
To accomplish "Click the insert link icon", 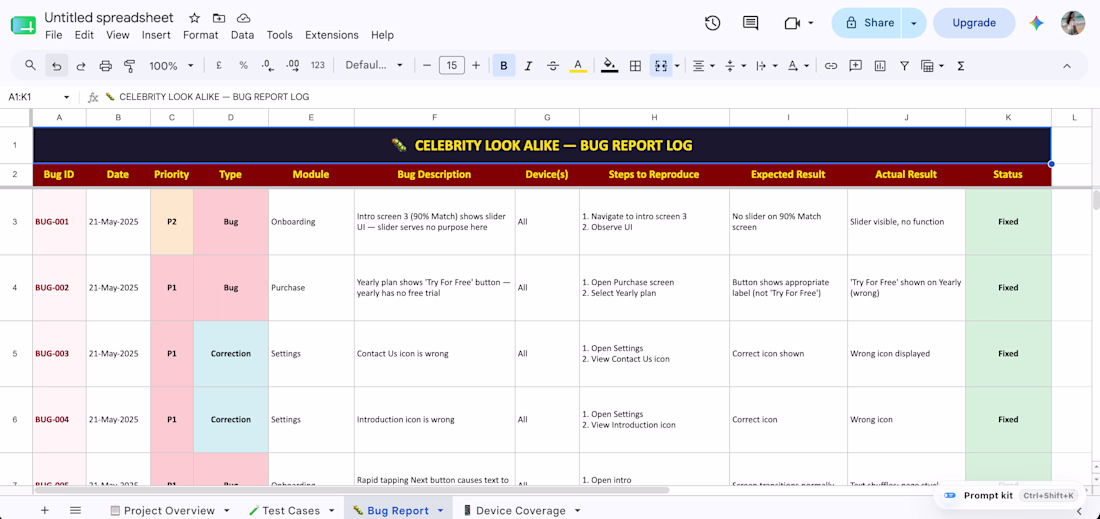I will [831, 65].
